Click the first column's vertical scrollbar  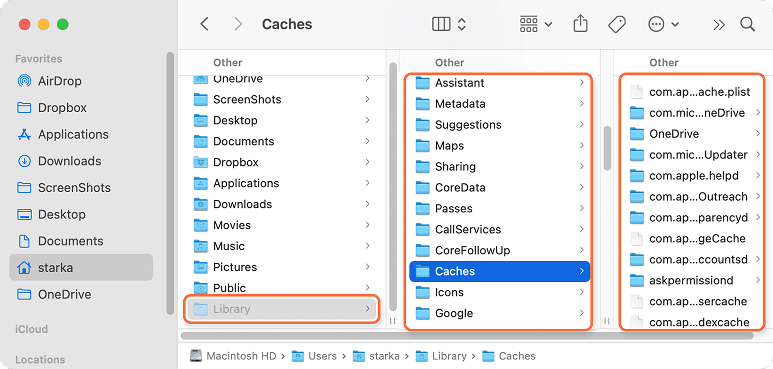(393, 186)
